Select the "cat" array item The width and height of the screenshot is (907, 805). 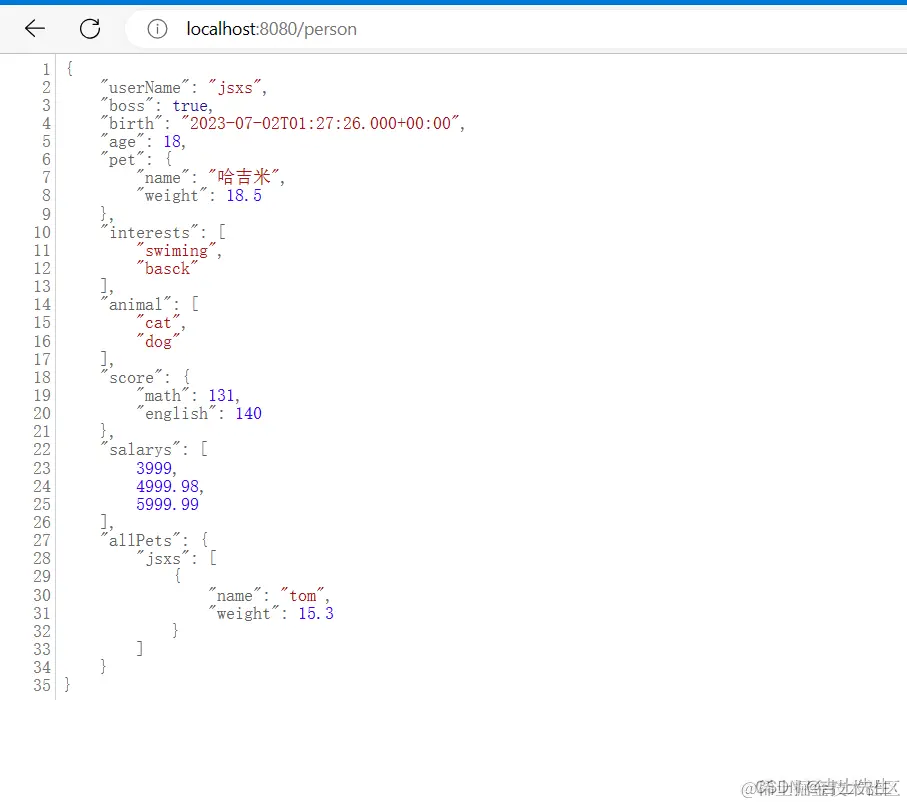[158, 323]
